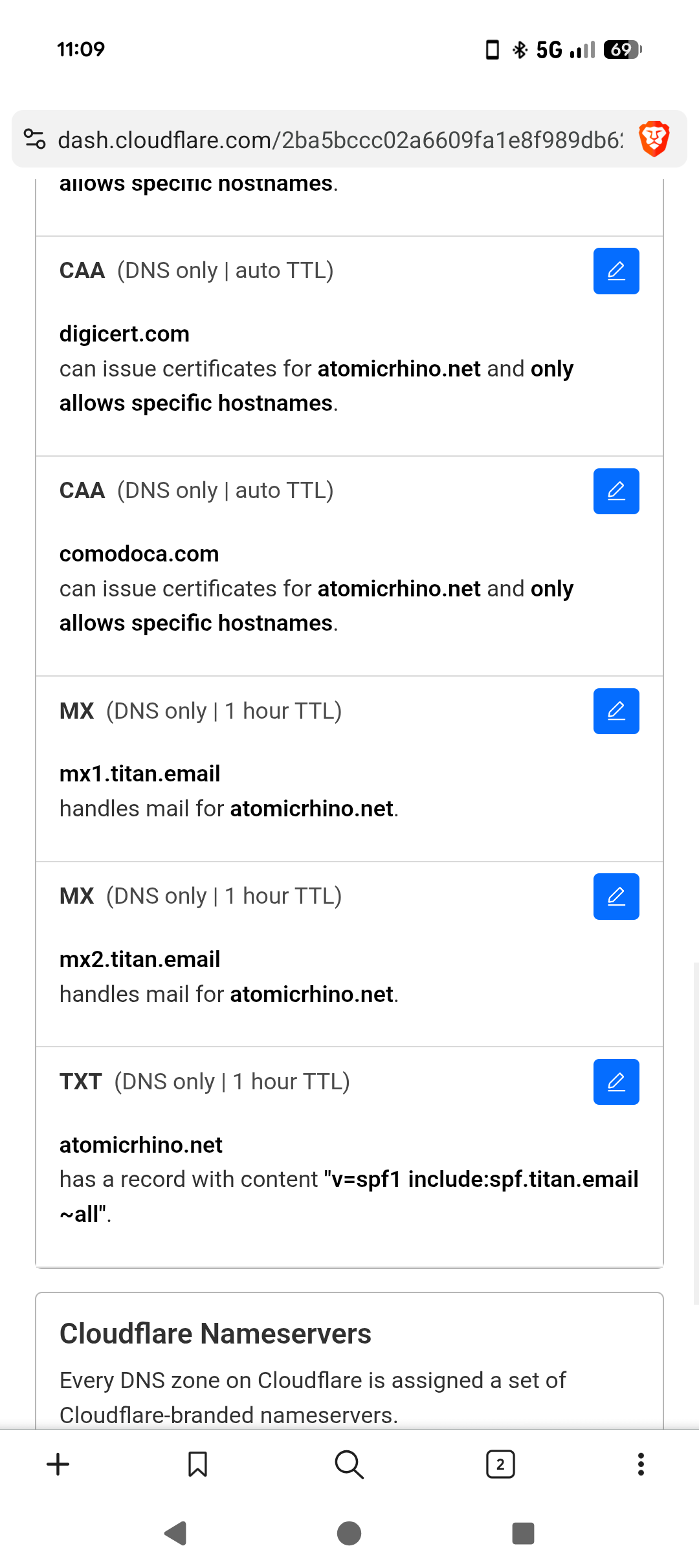Edit the mx2.titan.email MX record
The image size is (699, 1568).
tap(616, 897)
